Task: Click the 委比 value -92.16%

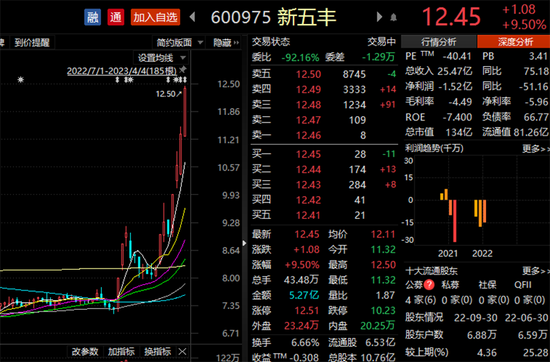Action: click(300, 57)
